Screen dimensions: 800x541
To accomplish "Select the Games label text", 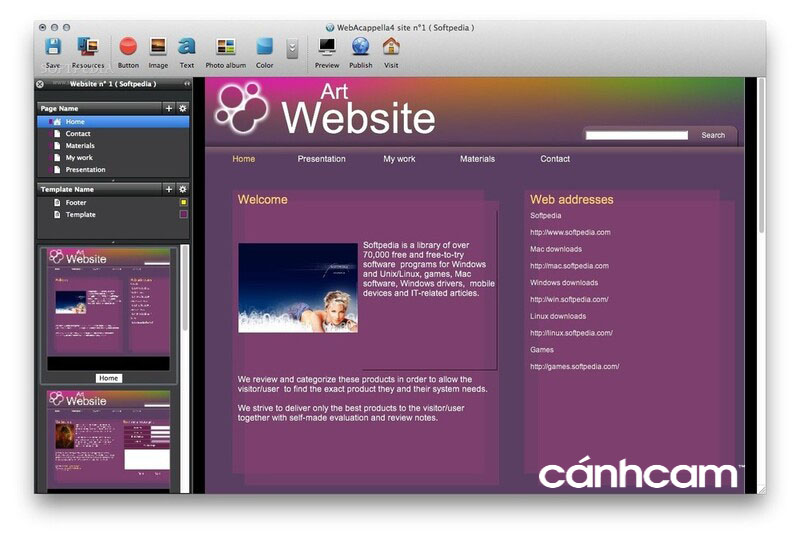I will (x=541, y=350).
